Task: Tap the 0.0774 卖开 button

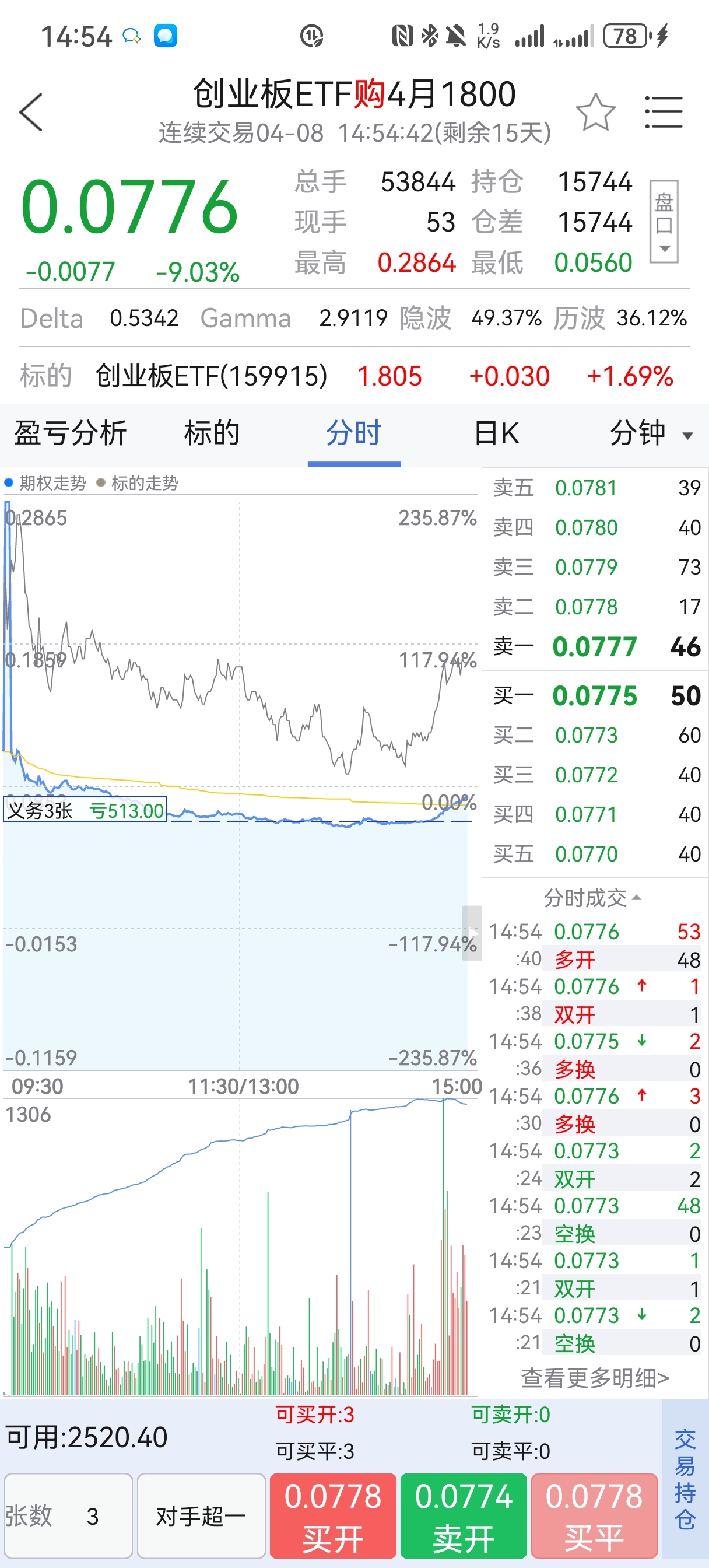Action: pos(464,1515)
